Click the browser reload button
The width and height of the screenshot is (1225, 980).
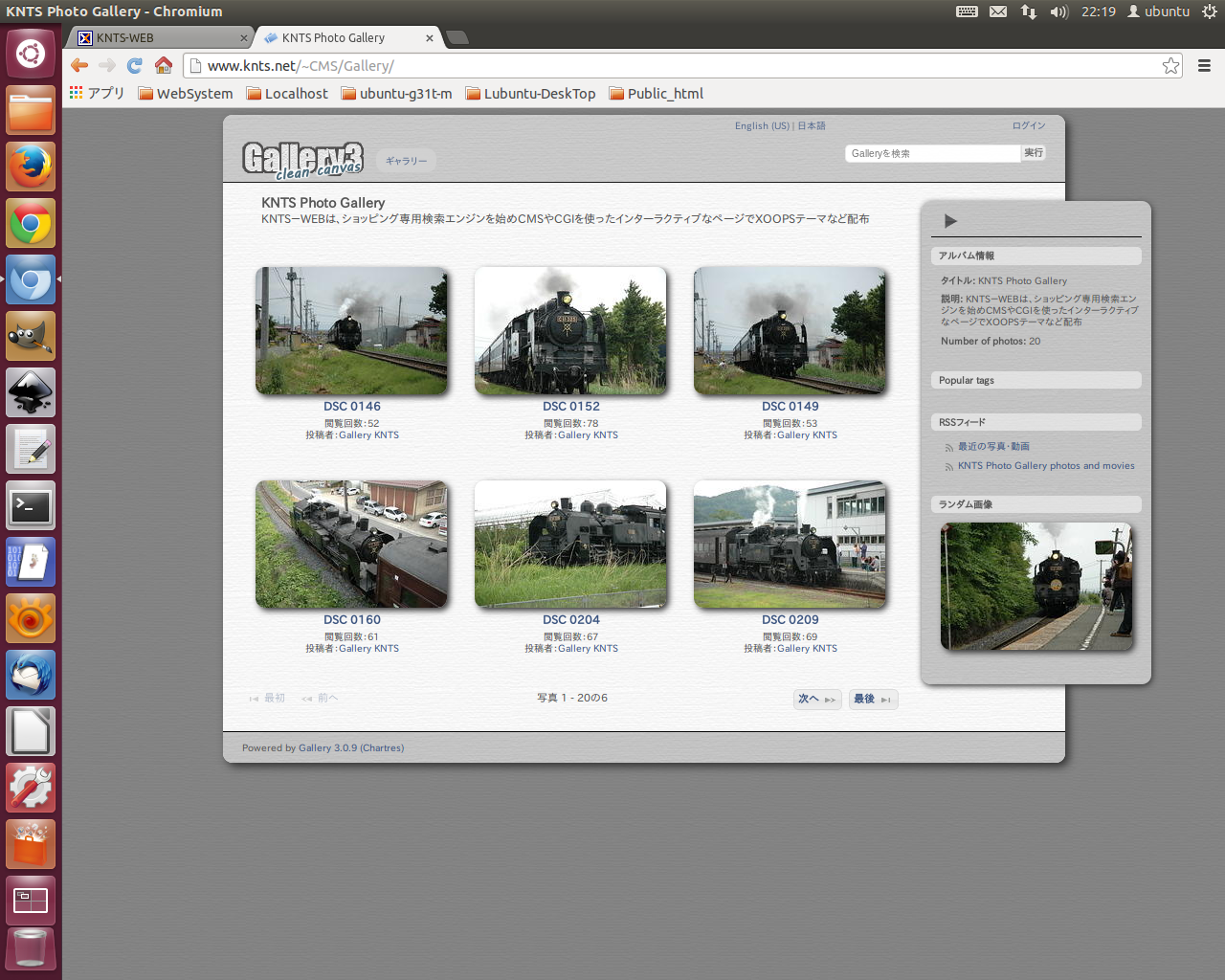click(x=135, y=65)
